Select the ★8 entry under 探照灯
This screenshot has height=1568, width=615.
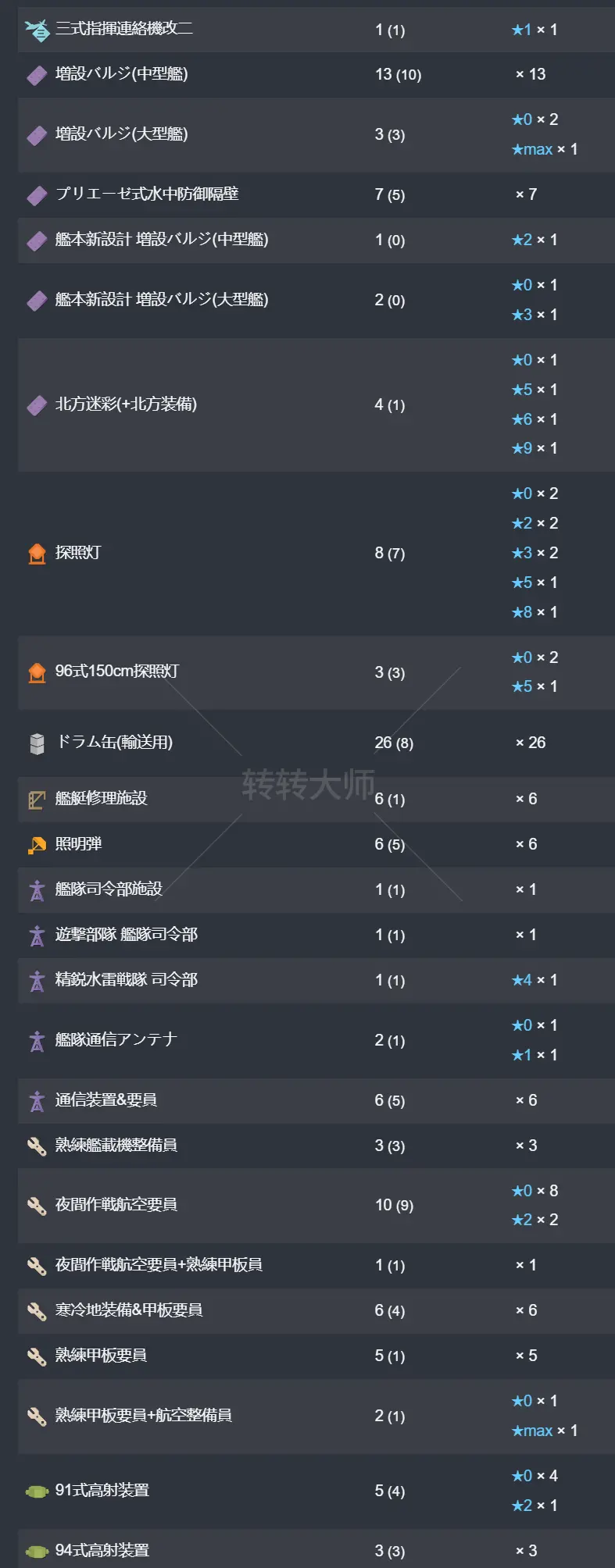(x=535, y=611)
